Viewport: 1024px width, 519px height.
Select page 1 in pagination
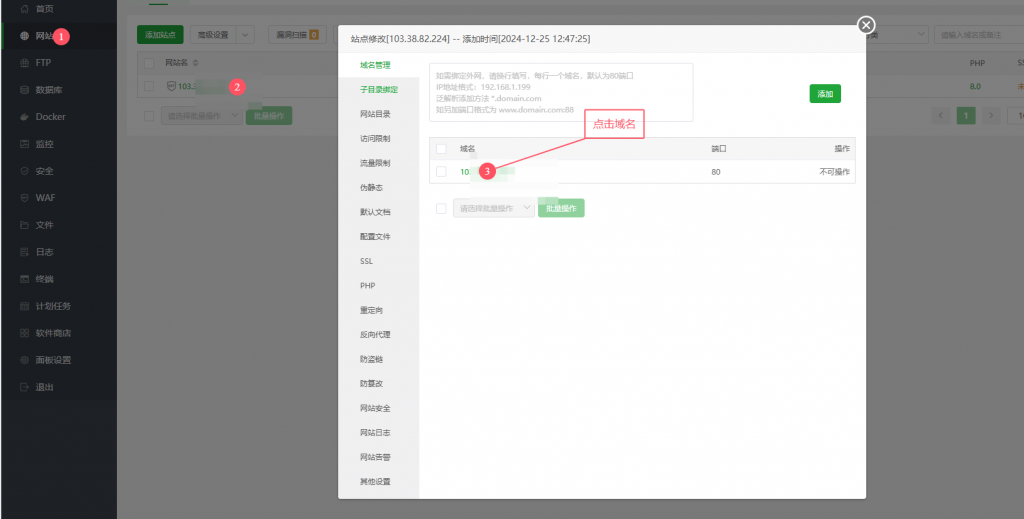point(966,116)
